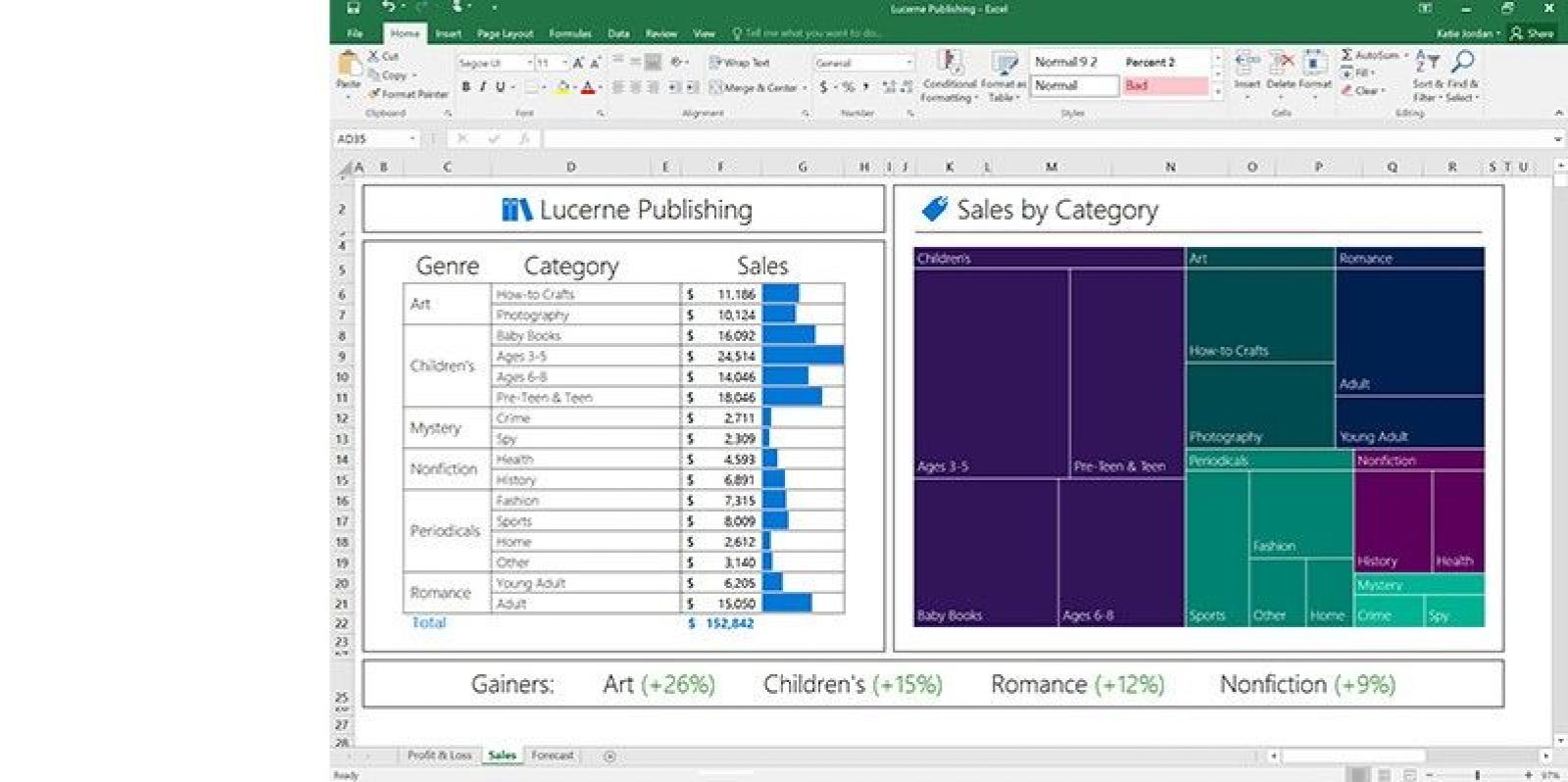
Task: Click the Ribbon Display Options icon
Action: 1425,8
